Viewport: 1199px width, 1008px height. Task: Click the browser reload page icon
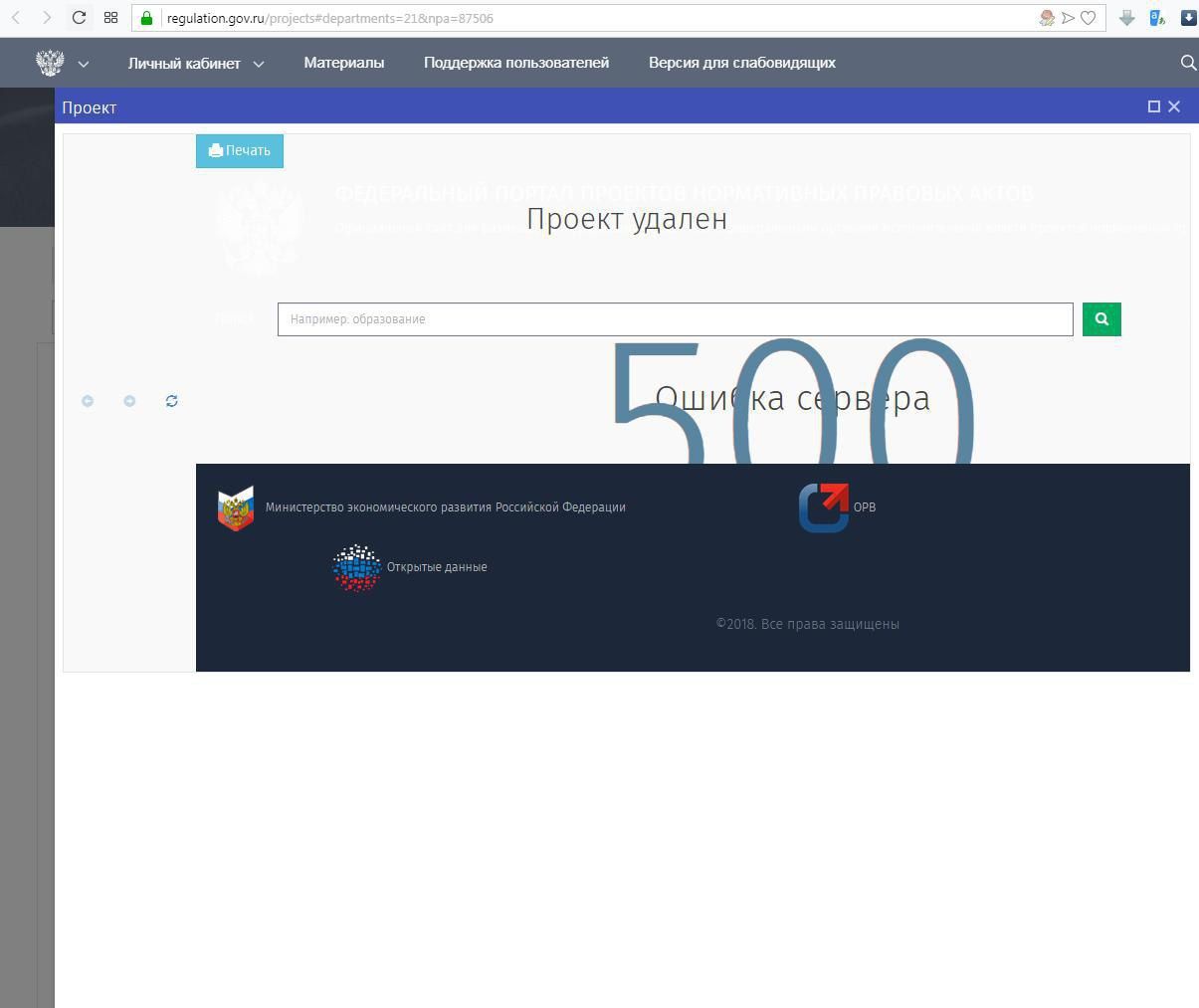(x=79, y=17)
